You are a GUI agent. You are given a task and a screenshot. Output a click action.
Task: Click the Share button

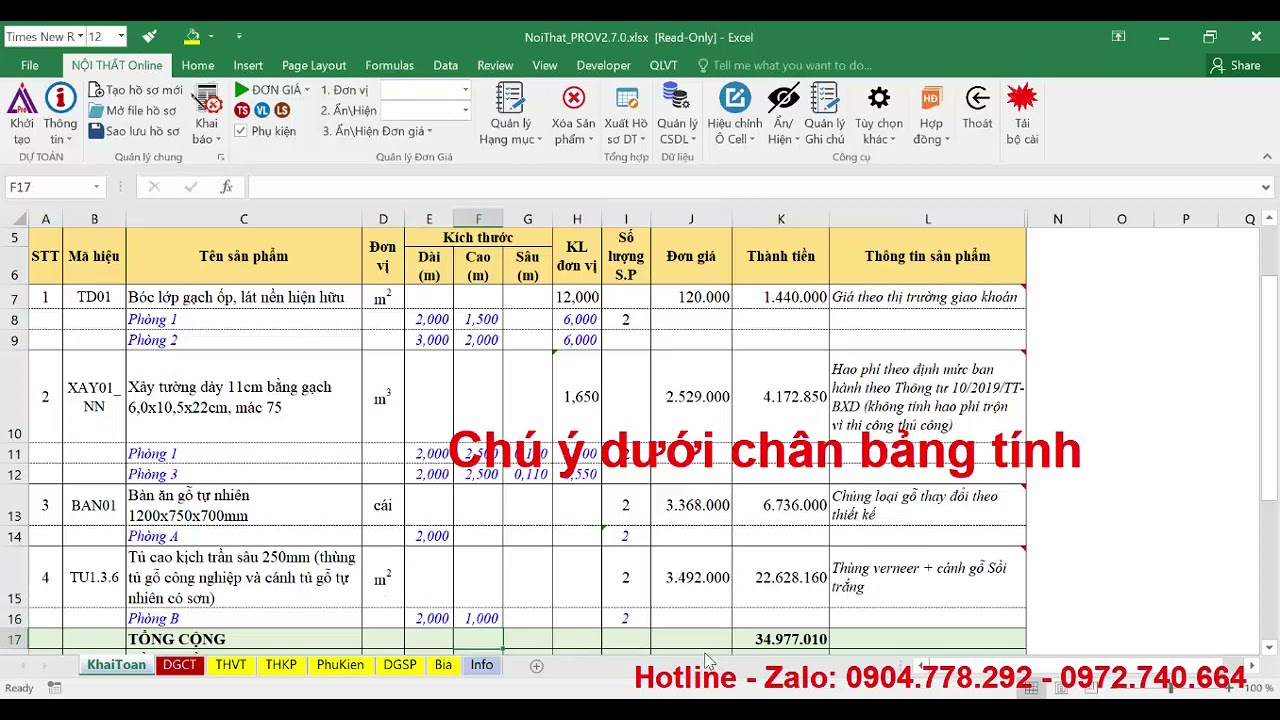(x=1235, y=65)
